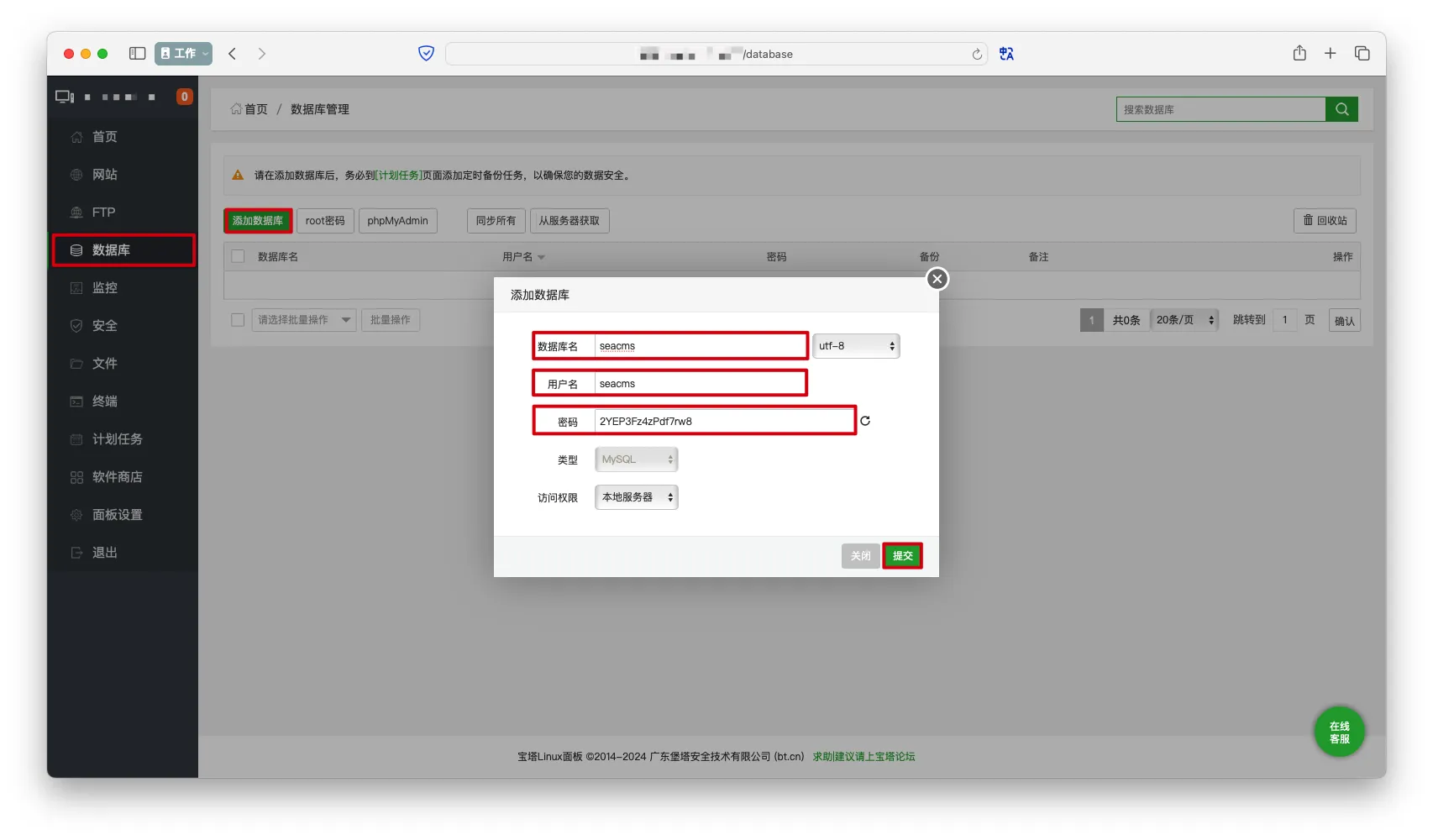
Task: Close the add database dialog with X icon
Action: tap(937, 279)
